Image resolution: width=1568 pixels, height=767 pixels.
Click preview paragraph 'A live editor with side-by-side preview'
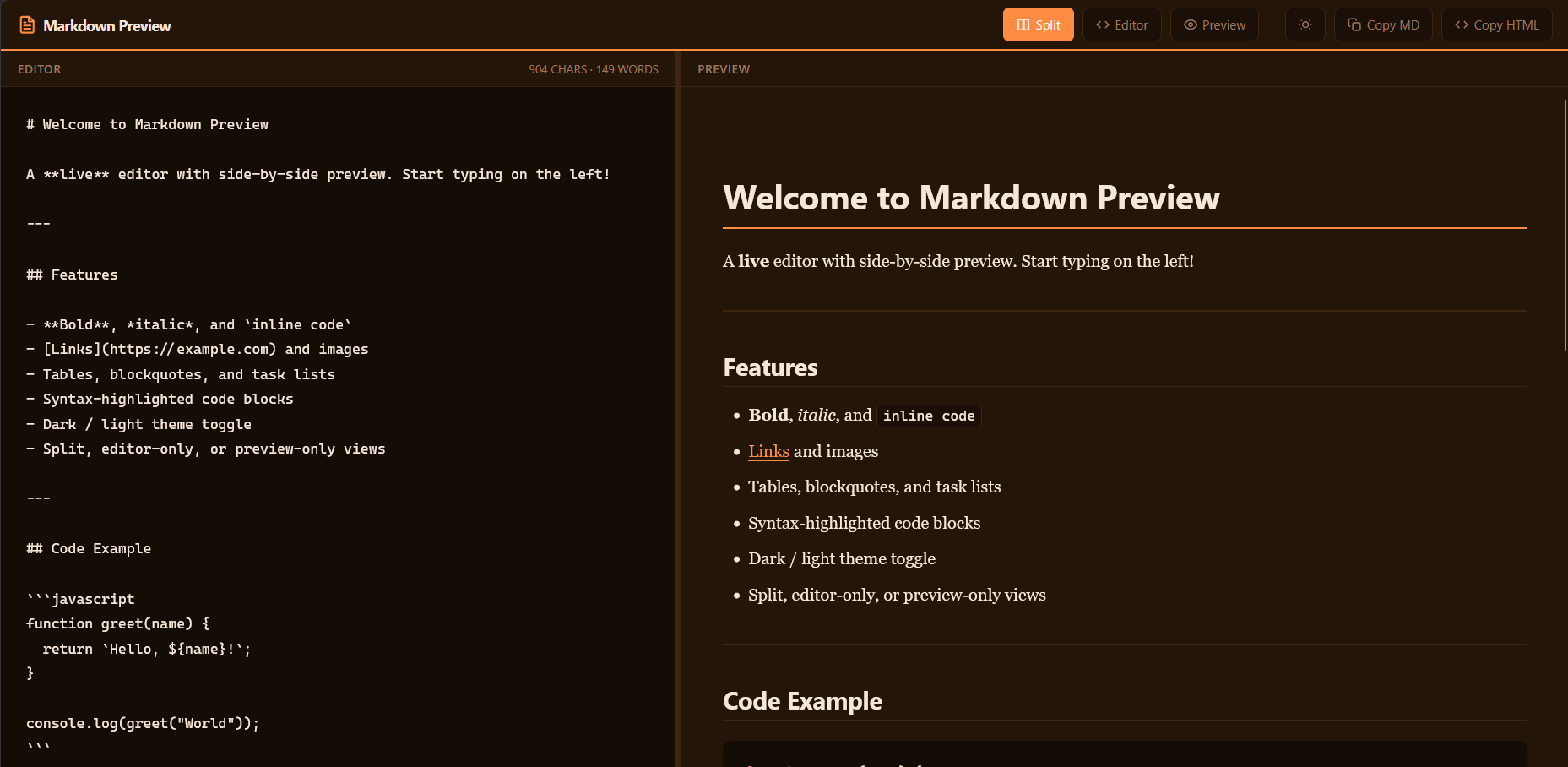tap(958, 261)
